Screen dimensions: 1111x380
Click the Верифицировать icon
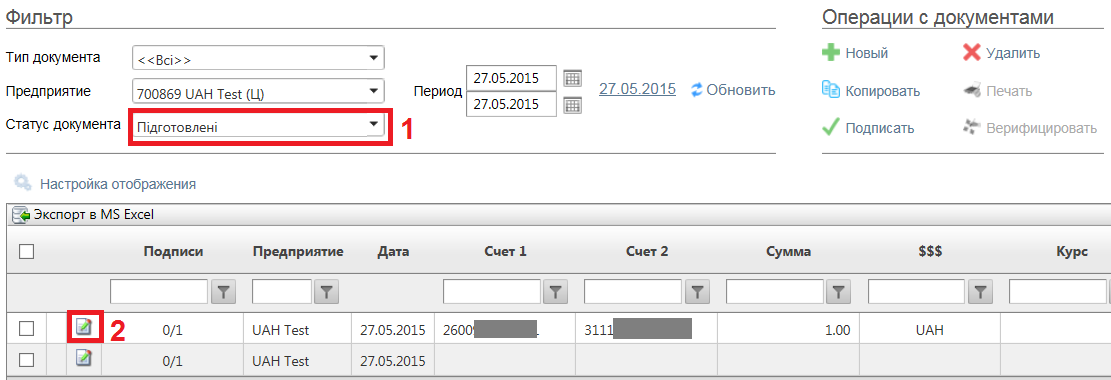coord(971,128)
